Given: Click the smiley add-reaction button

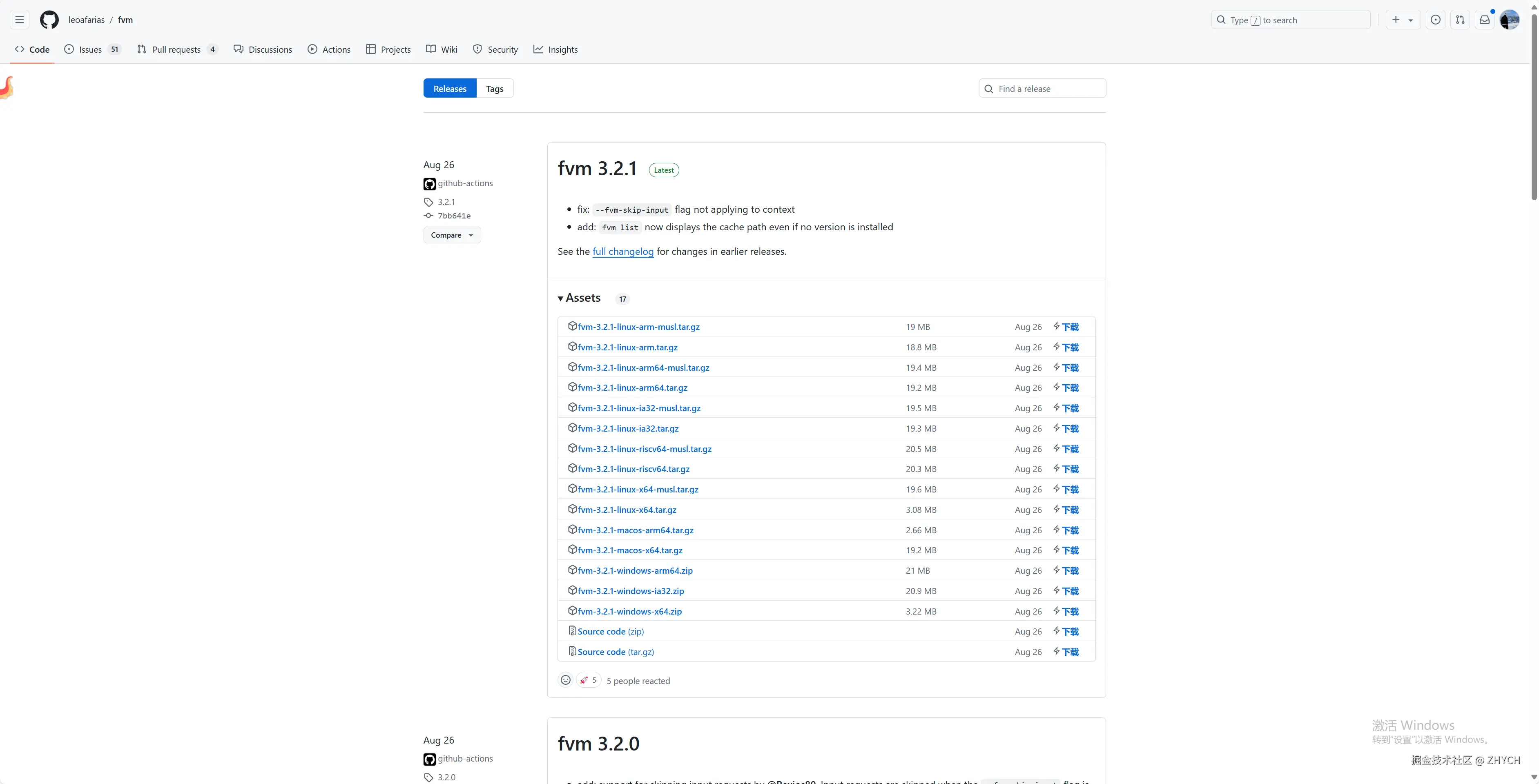Looking at the screenshot, I should (x=565, y=680).
